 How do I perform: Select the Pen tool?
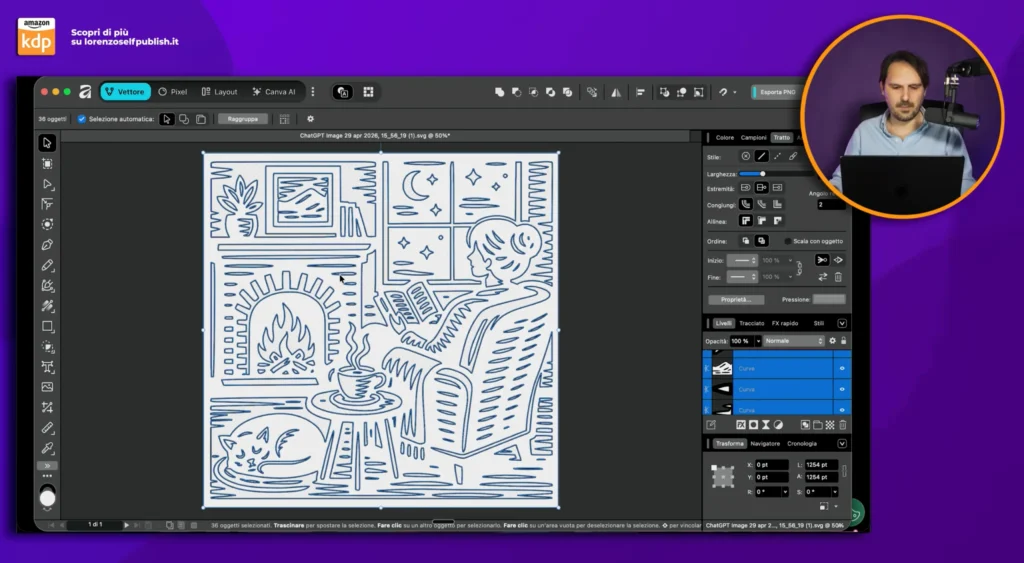47,245
